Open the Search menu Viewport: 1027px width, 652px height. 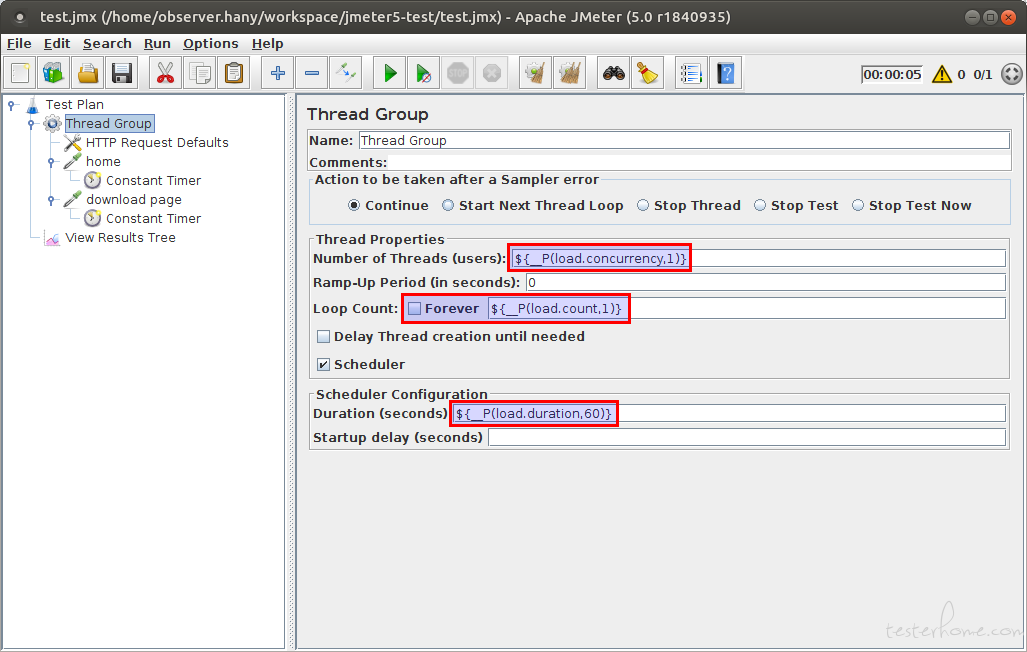(107, 44)
